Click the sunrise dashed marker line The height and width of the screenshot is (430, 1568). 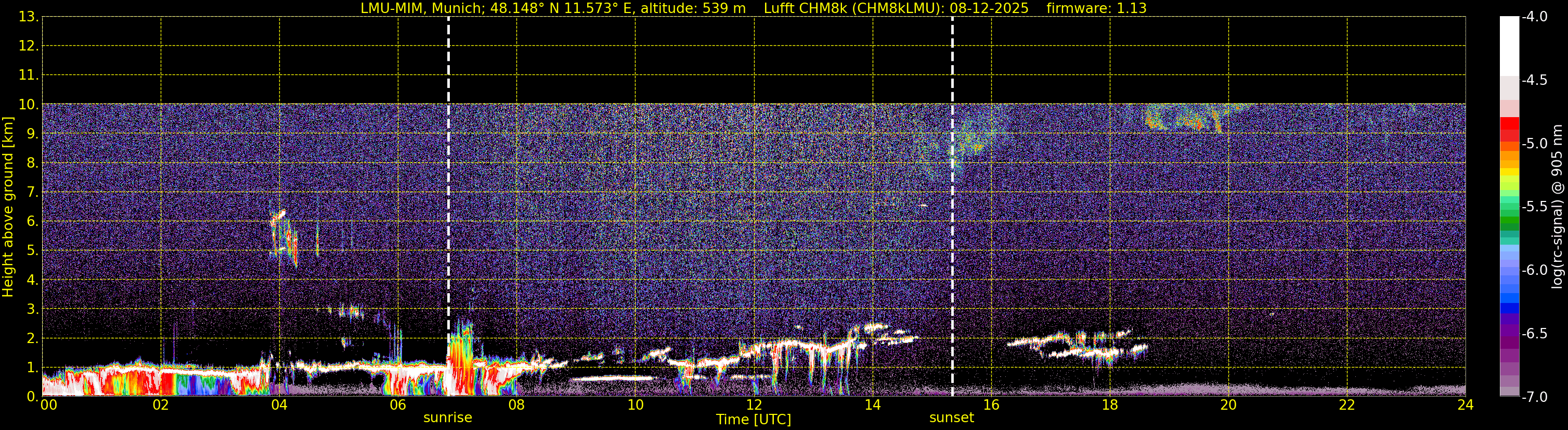(449, 207)
